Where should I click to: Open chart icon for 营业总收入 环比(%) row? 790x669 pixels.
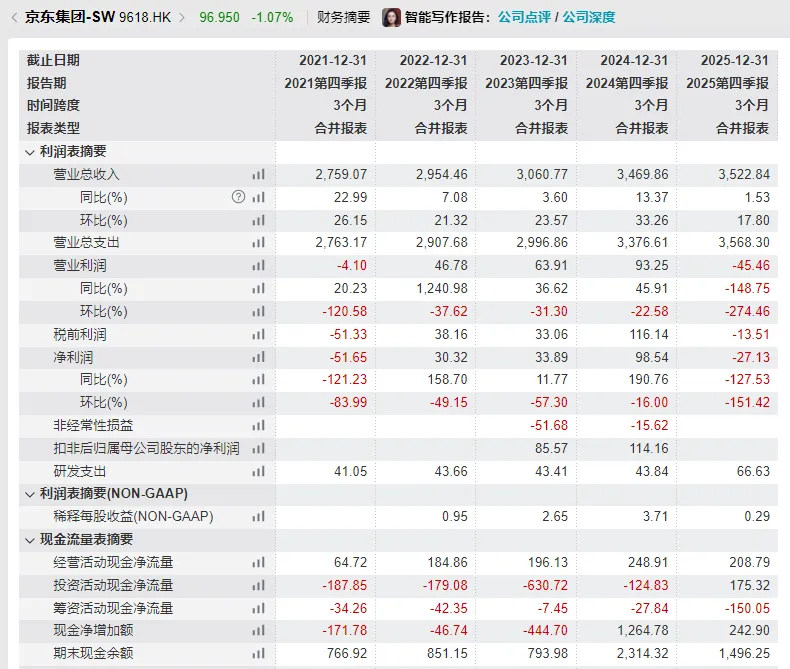tap(258, 220)
